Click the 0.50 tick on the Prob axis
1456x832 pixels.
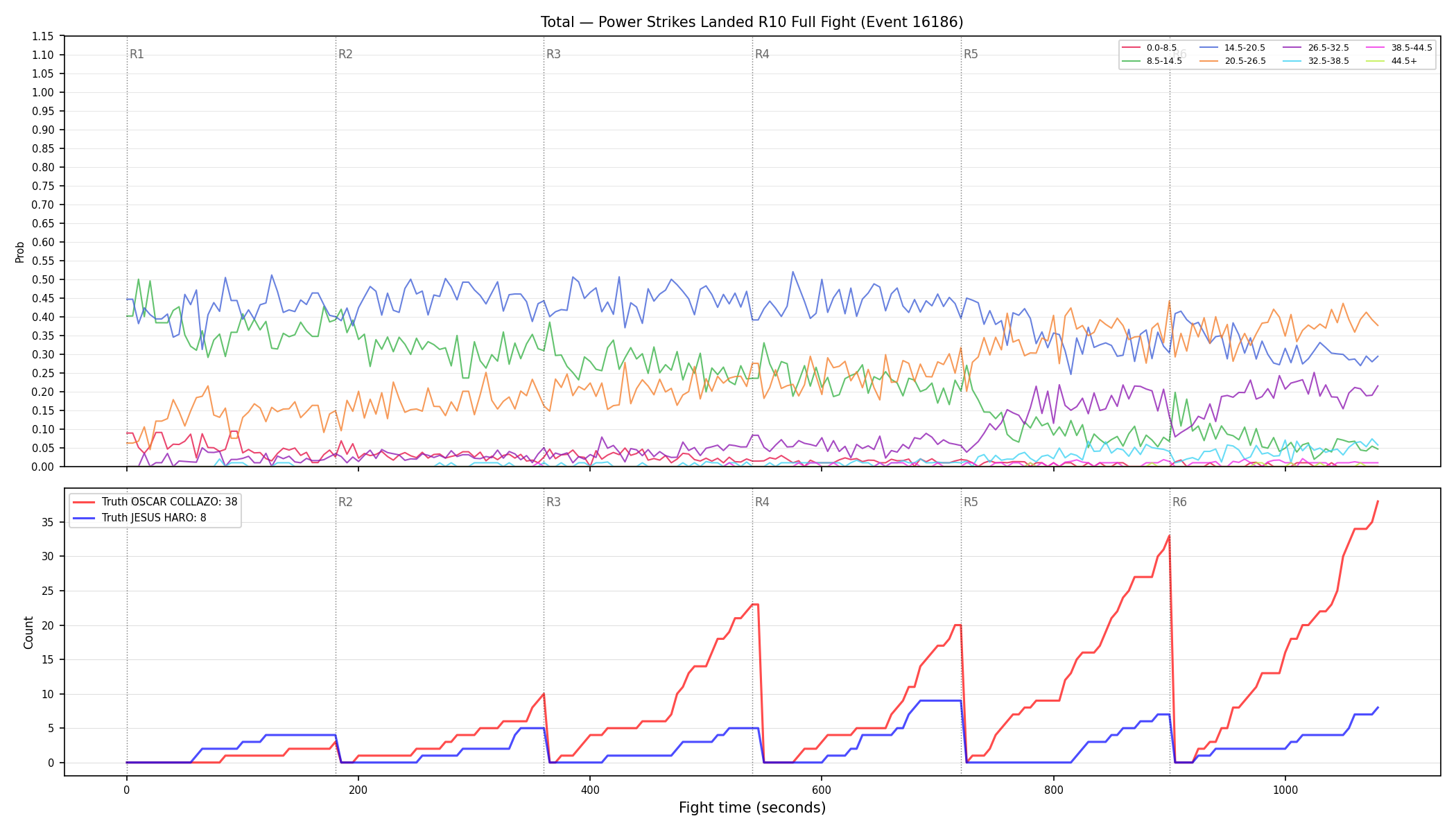point(43,279)
